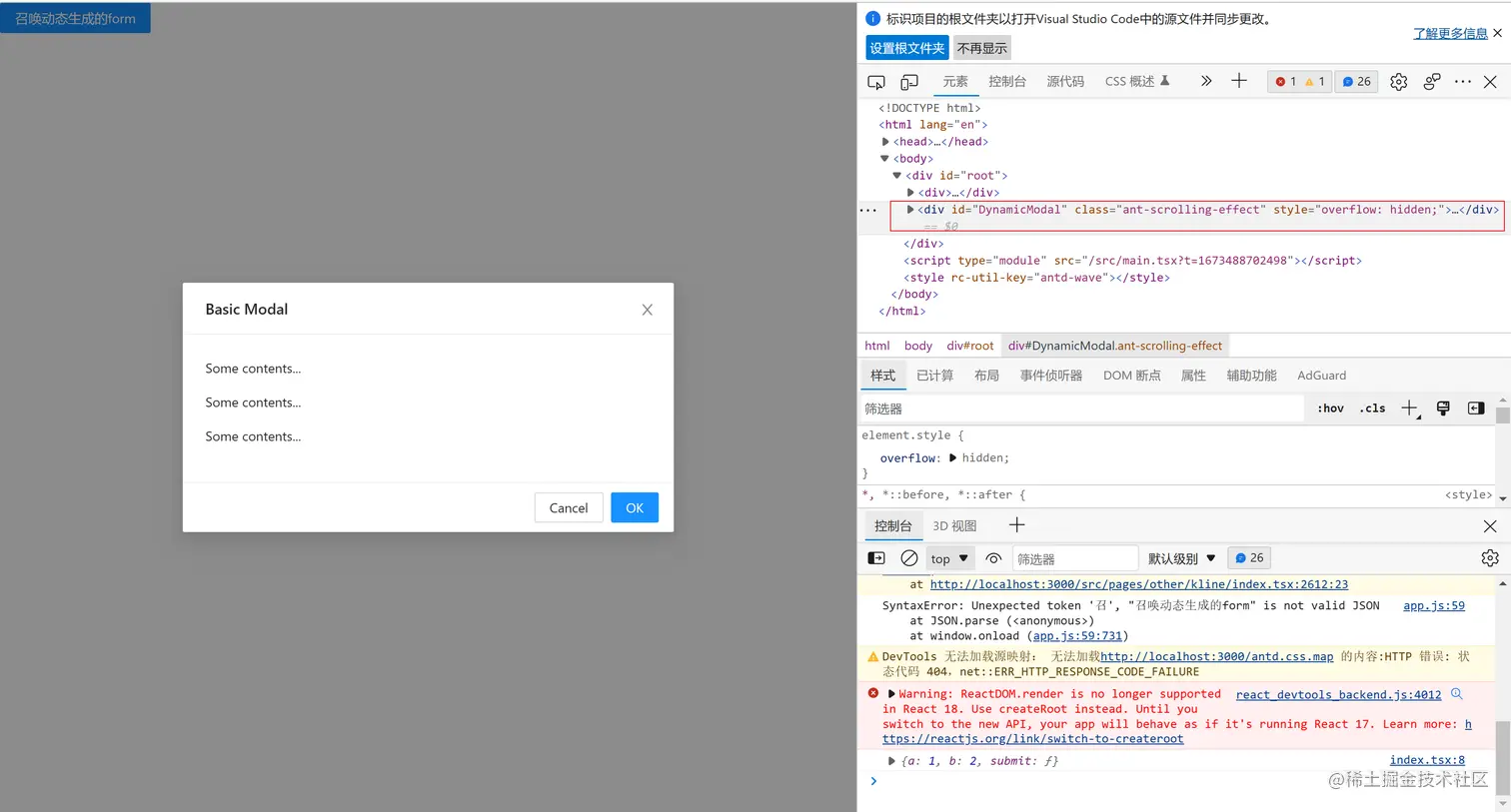Screen dimensions: 1511x812
Task: Open the errors and warnings counter badge
Action: [1299, 82]
